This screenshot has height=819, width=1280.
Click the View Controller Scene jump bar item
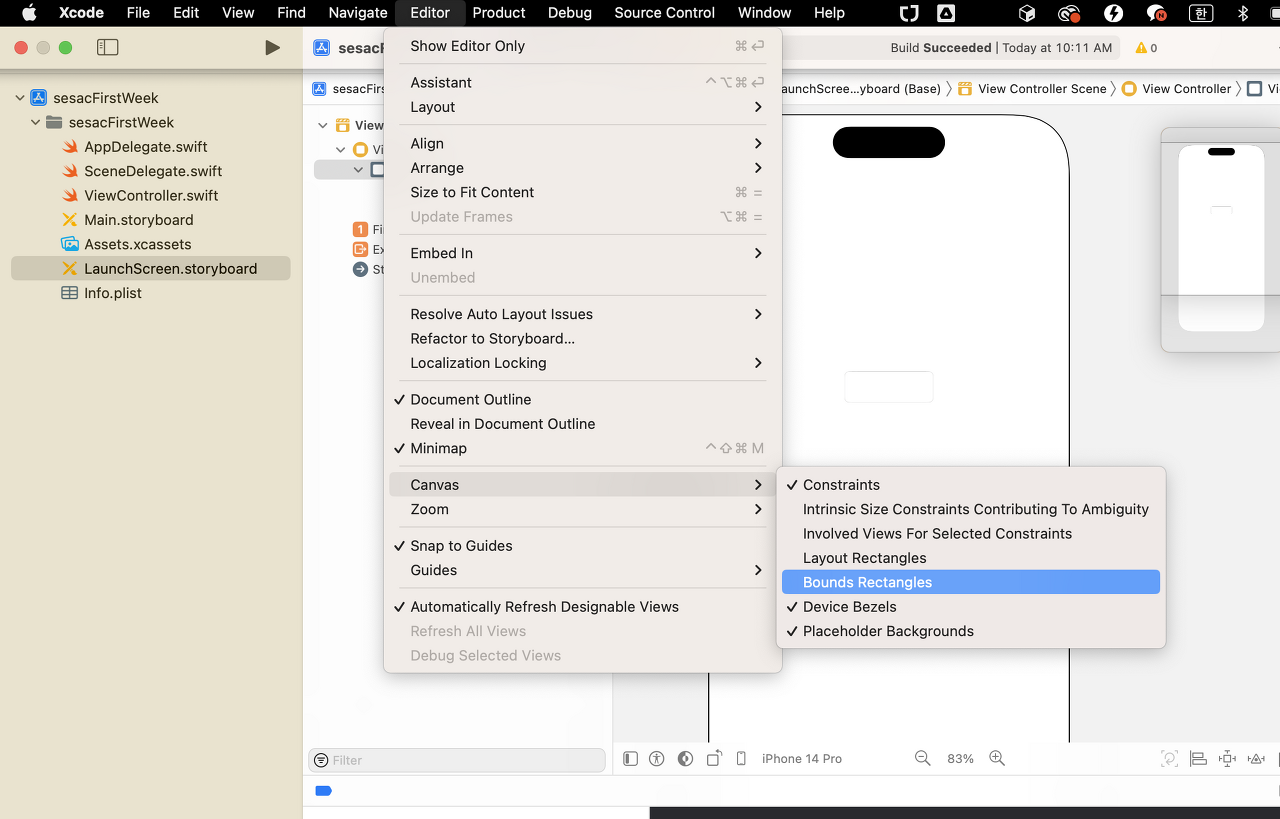[1032, 89]
